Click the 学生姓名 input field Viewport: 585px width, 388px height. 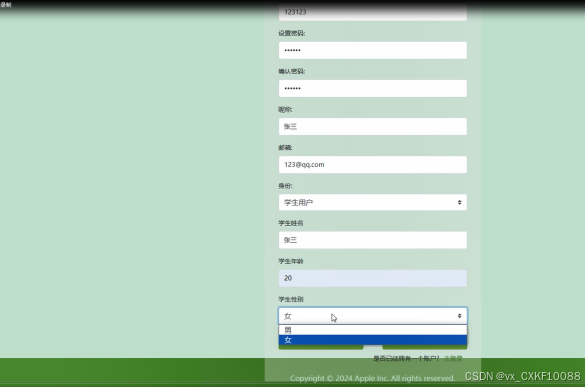[x=372, y=240]
